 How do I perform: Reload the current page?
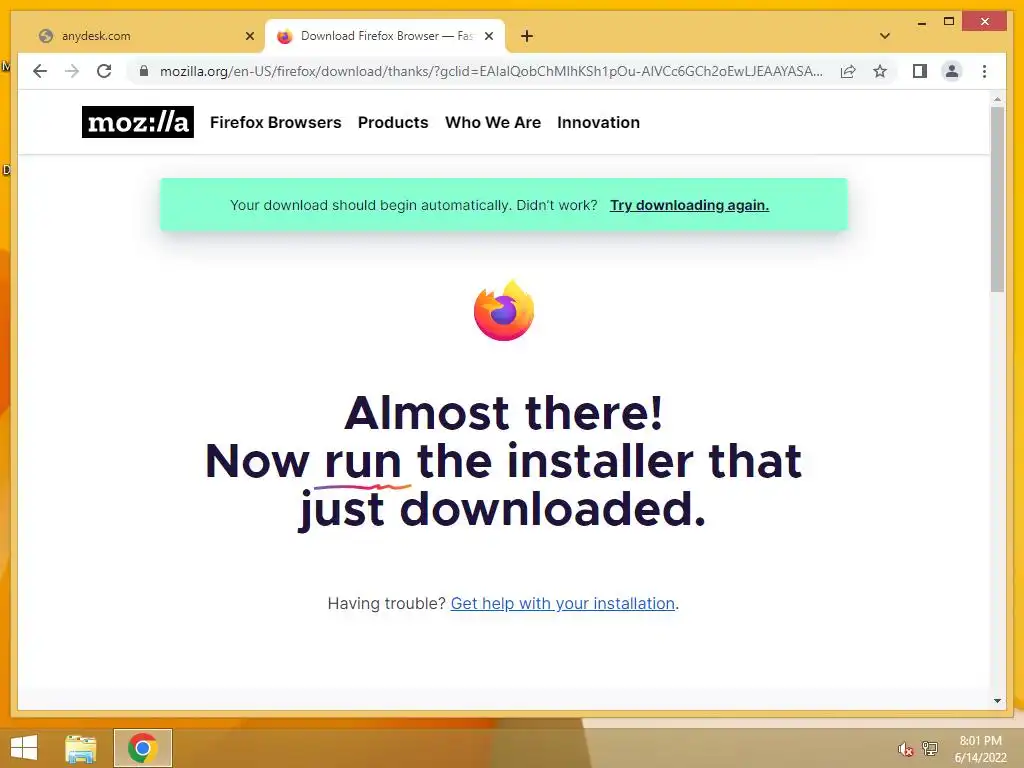[x=104, y=71]
